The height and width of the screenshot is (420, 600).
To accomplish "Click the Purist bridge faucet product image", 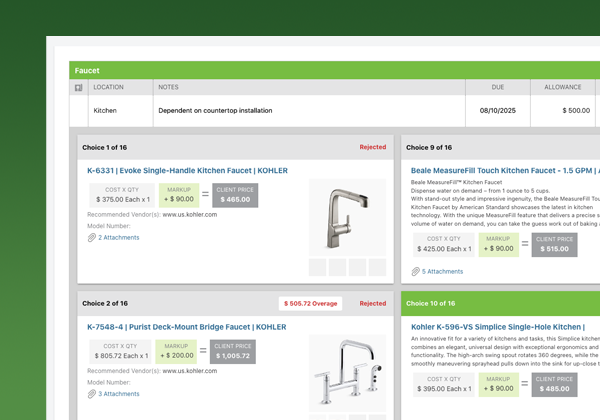I will (x=347, y=373).
